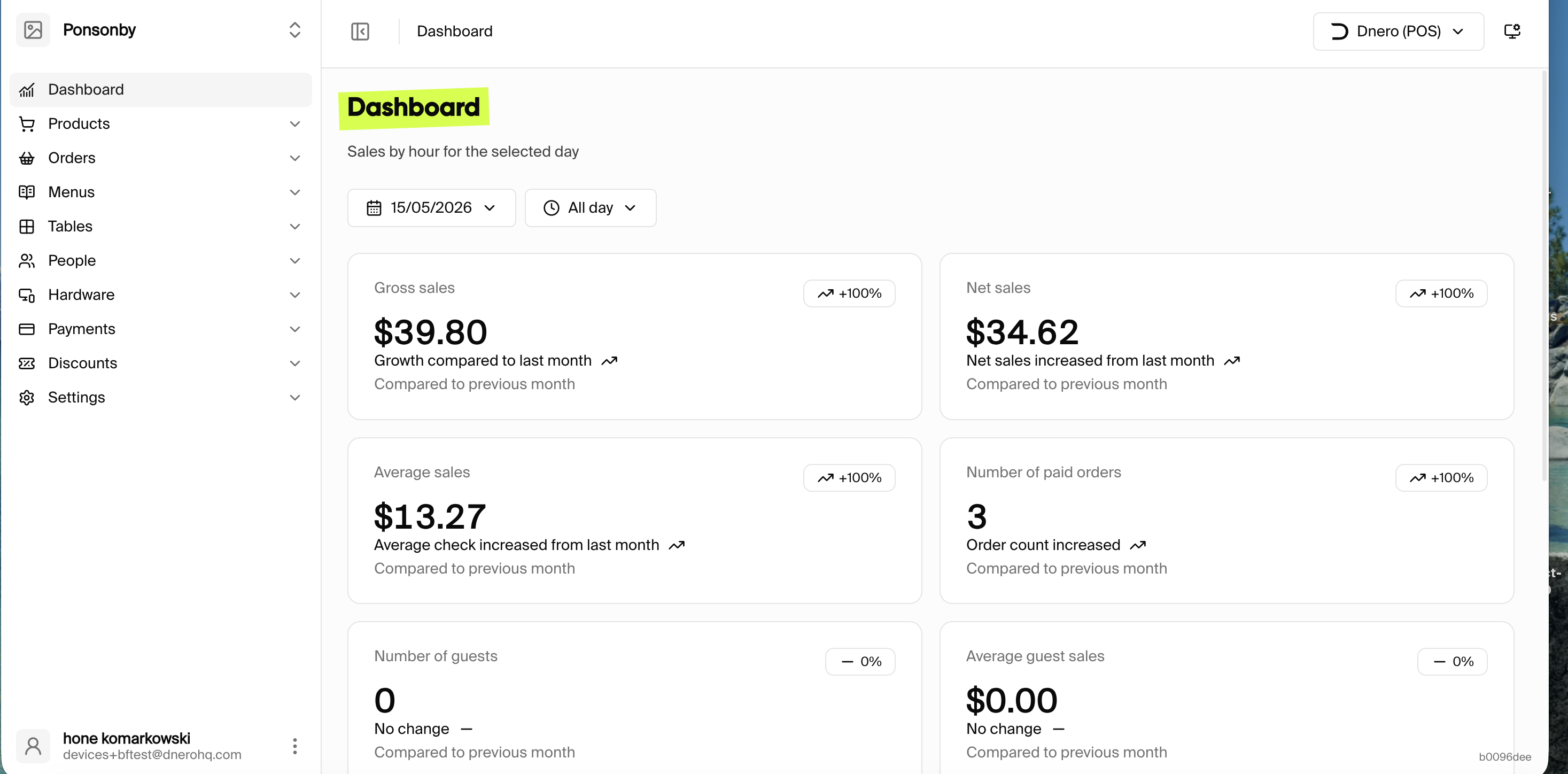Image resolution: width=1568 pixels, height=774 pixels.
Task: Click the user avatar icon for hone komarkowski
Action: pyautogui.click(x=33, y=746)
